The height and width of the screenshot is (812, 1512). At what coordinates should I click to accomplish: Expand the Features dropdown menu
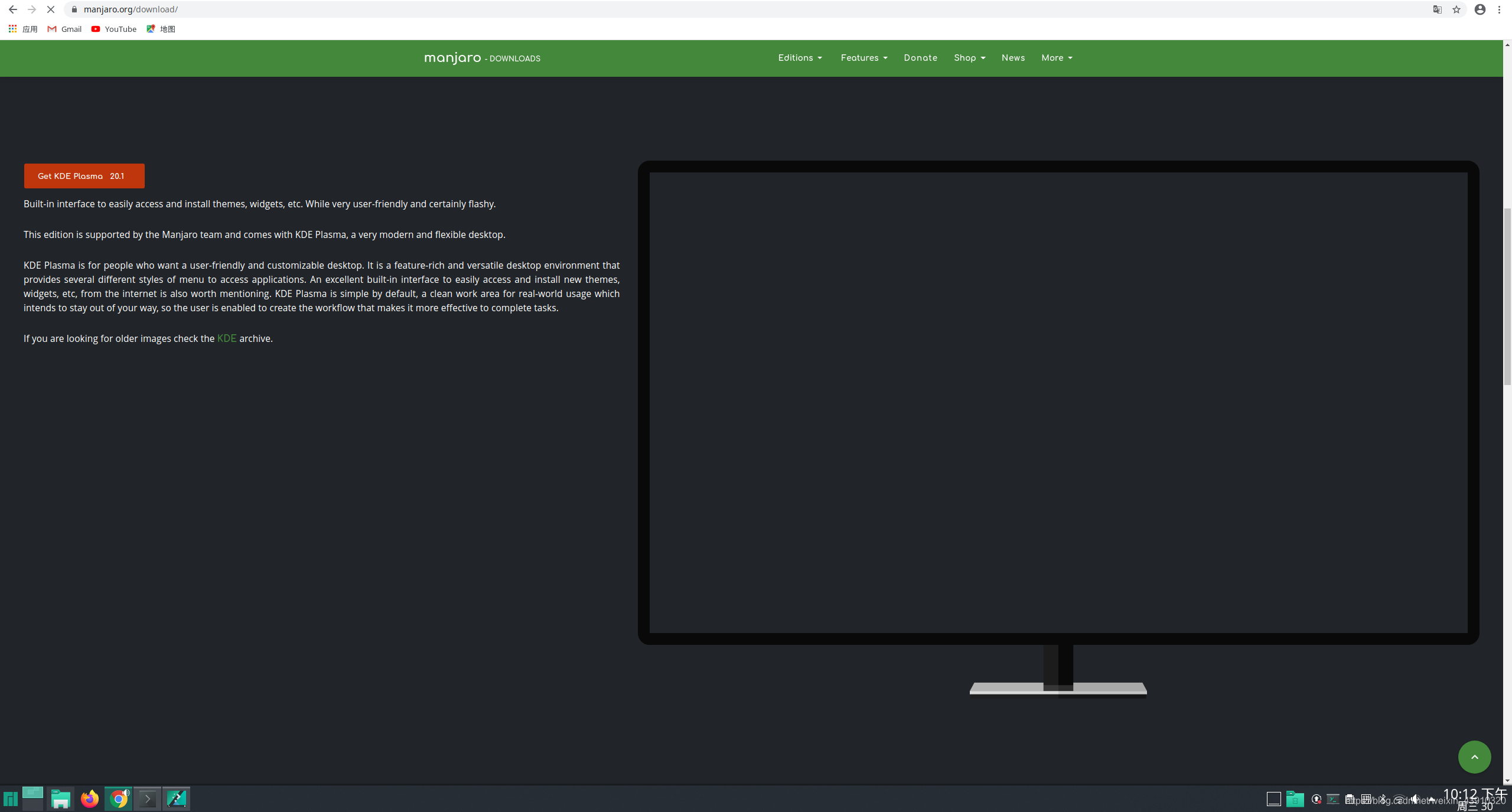pos(863,58)
